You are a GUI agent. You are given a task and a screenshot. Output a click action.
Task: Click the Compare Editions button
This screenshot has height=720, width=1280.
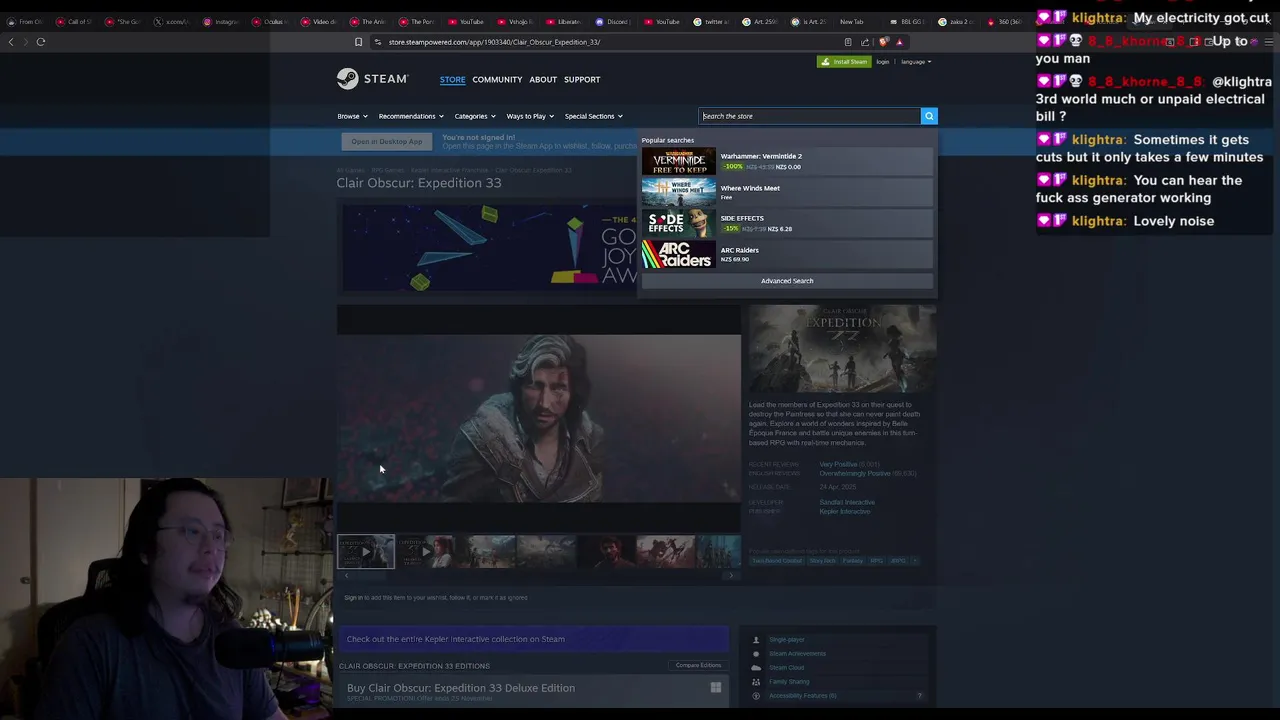point(698,665)
